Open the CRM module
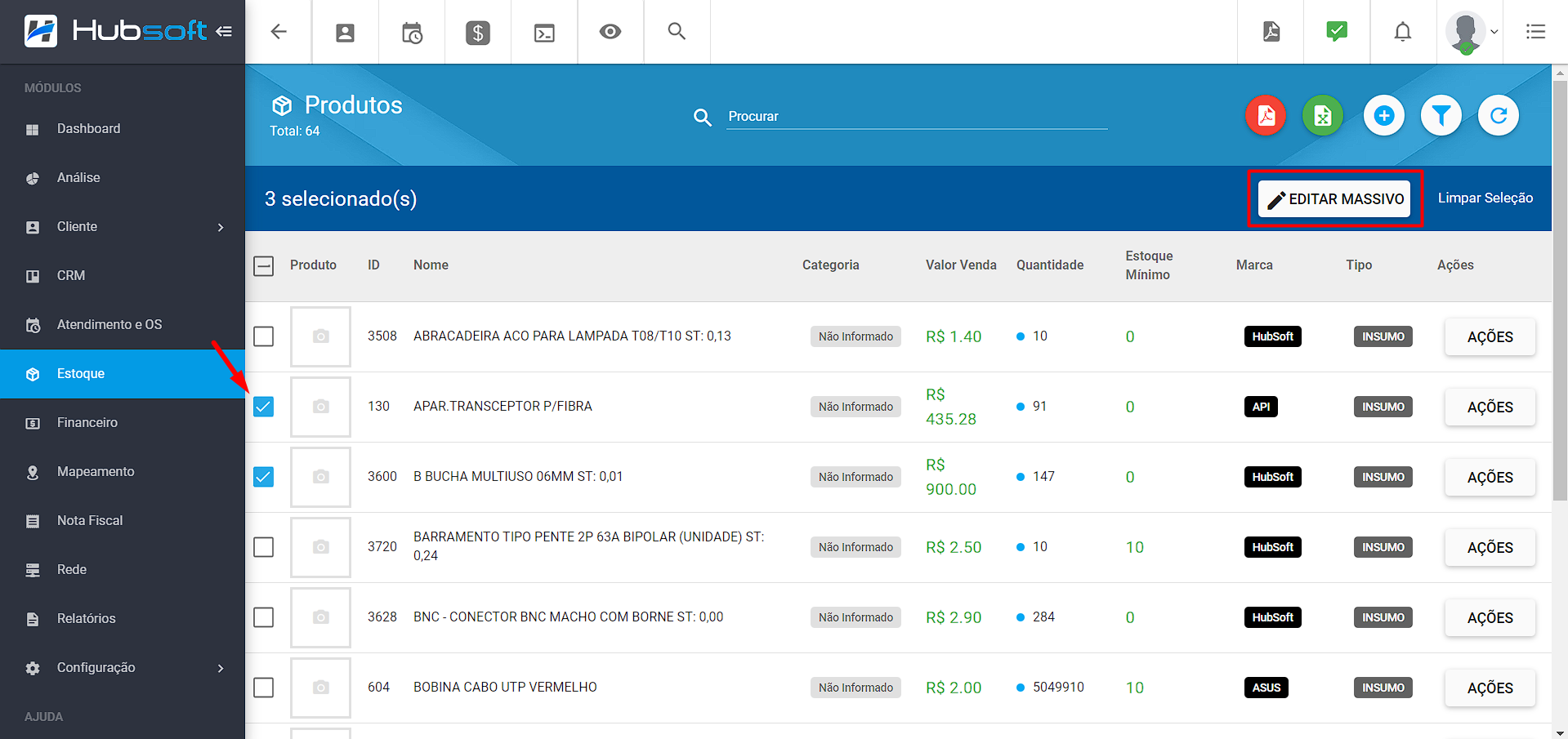1568x739 pixels. tap(123, 276)
